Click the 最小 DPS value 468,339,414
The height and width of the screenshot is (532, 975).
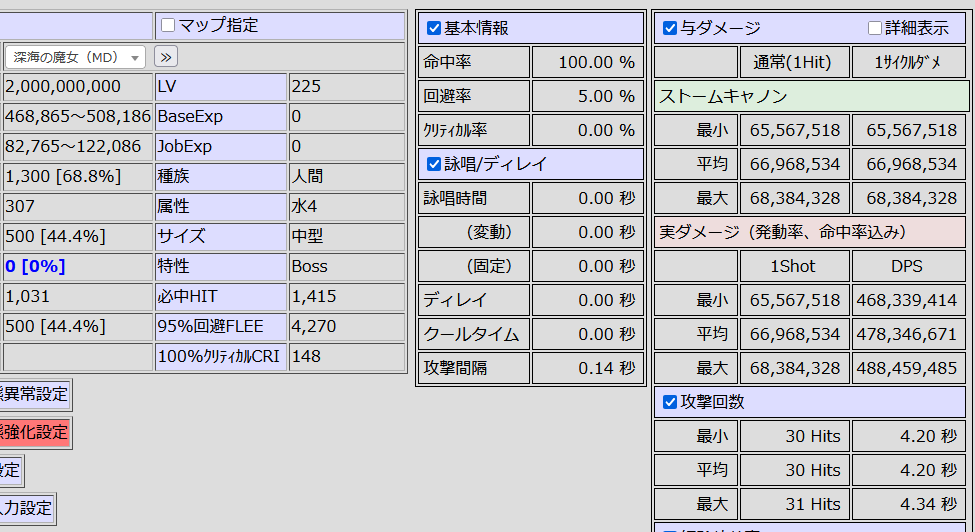click(x=908, y=300)
